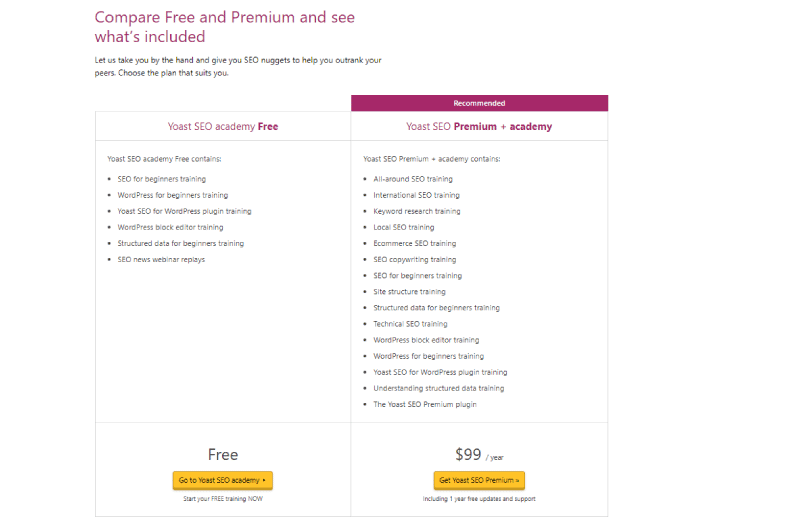
Task: Click Yoast SEO for WordPress plugin training, Free list
Action: [184, 211]
